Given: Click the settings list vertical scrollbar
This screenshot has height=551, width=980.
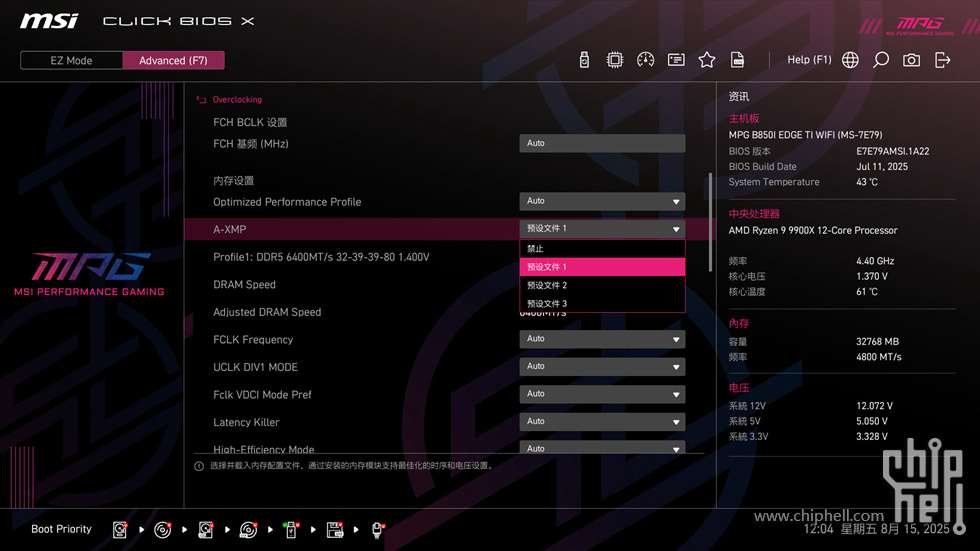Looking at the screenshot, I should (710, 222).
